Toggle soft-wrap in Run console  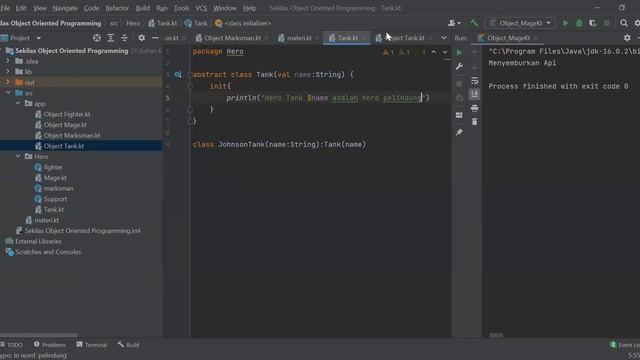tap(474, 81)
